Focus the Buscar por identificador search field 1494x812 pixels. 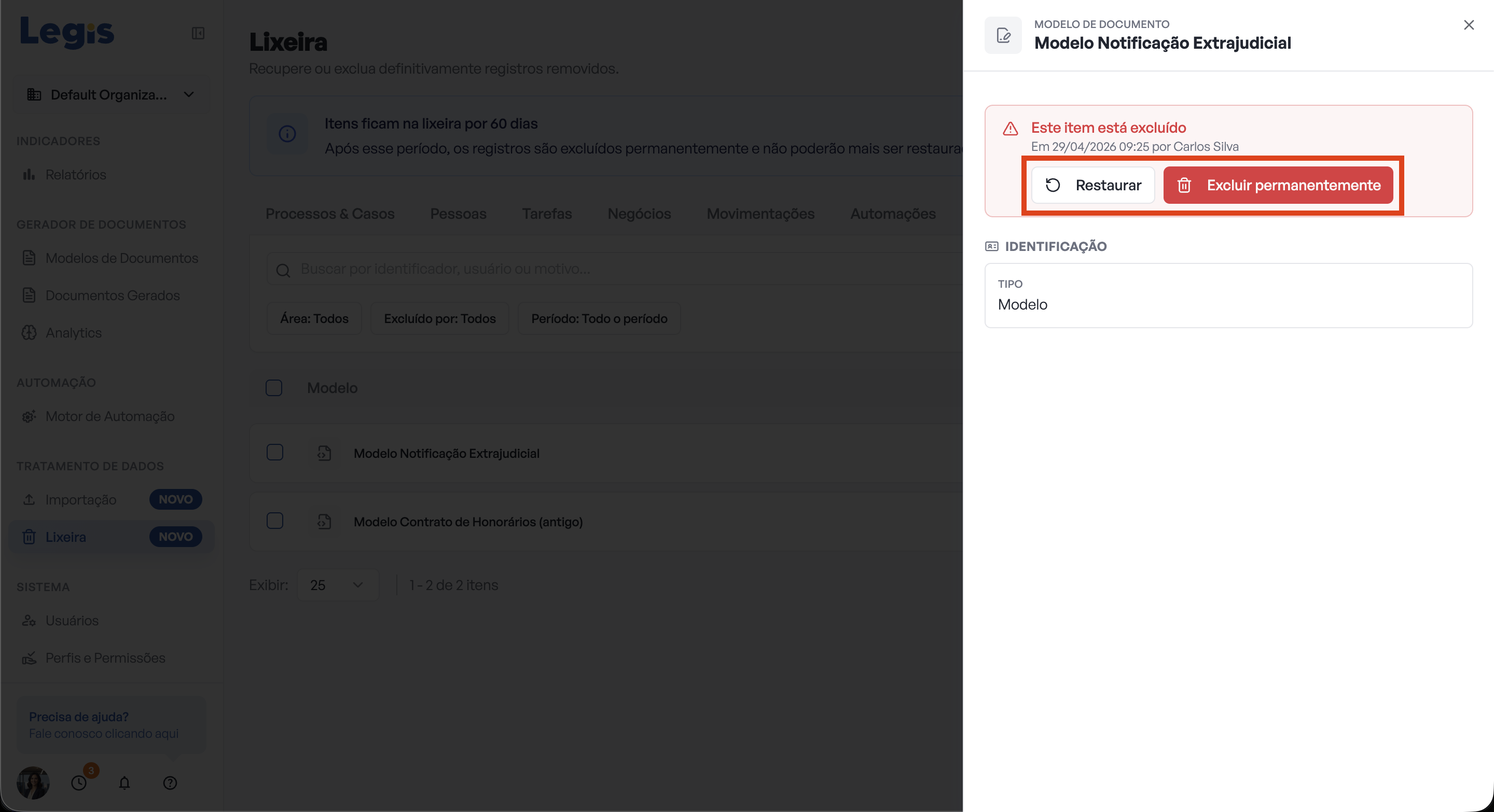tap(615, 269)
